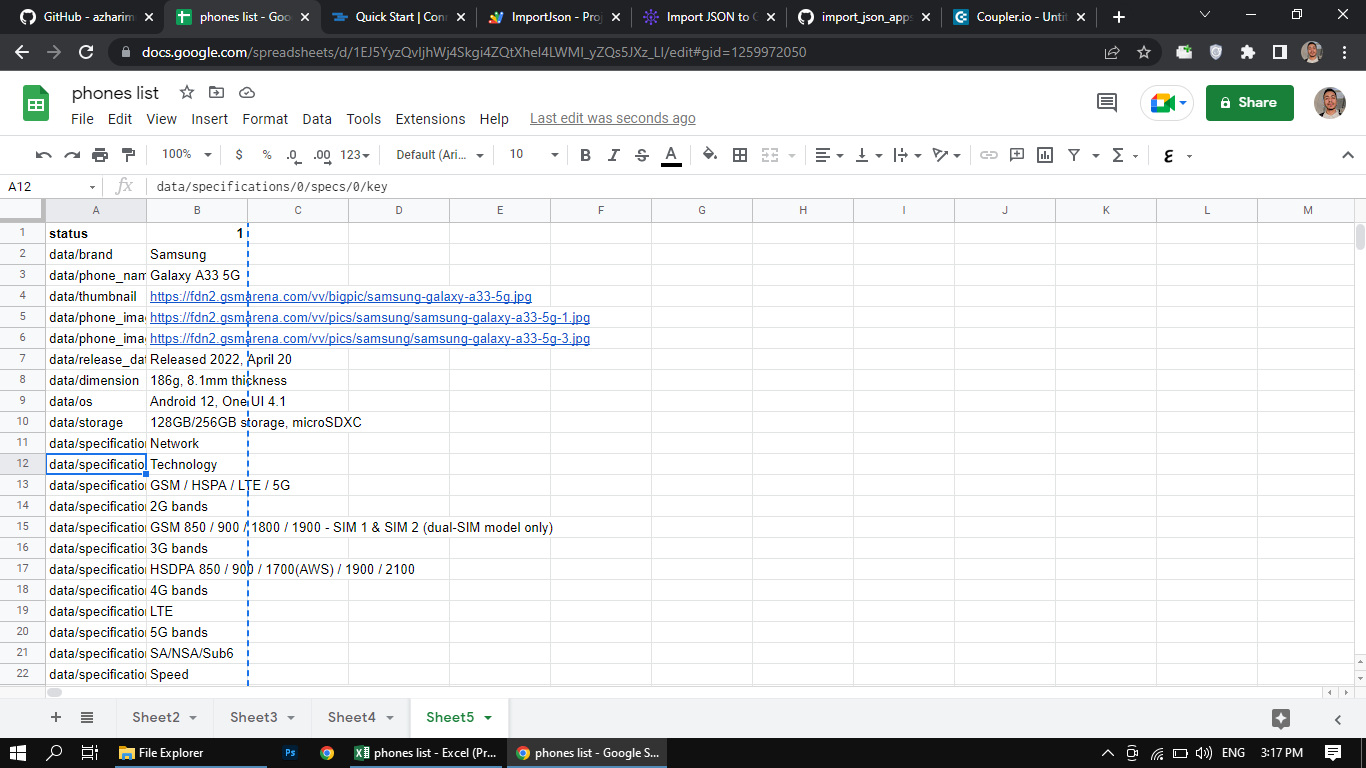Click the insert link icon
Screen dimensions: 1366x768
click(x=989, y=155)
